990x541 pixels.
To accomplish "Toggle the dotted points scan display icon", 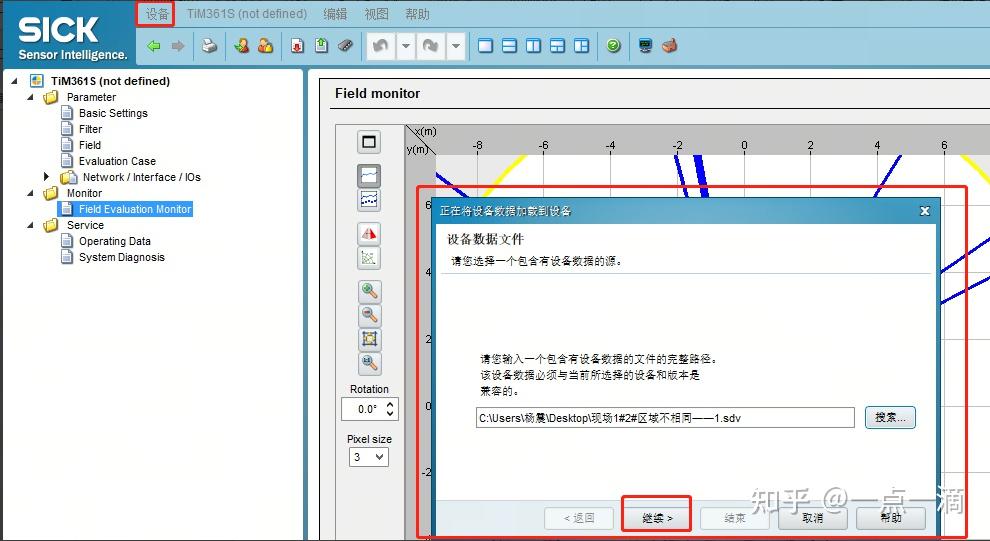I will (369, 200).
